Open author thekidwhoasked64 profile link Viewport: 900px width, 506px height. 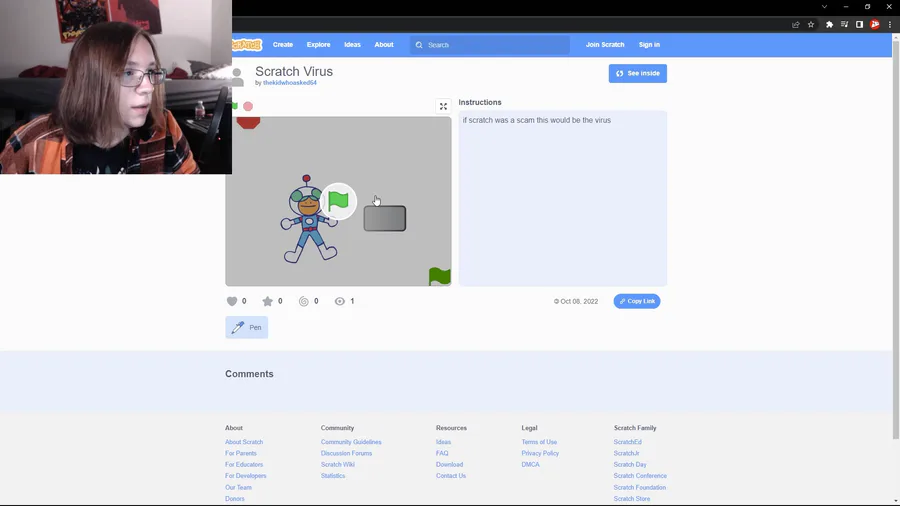click(289, 83)
